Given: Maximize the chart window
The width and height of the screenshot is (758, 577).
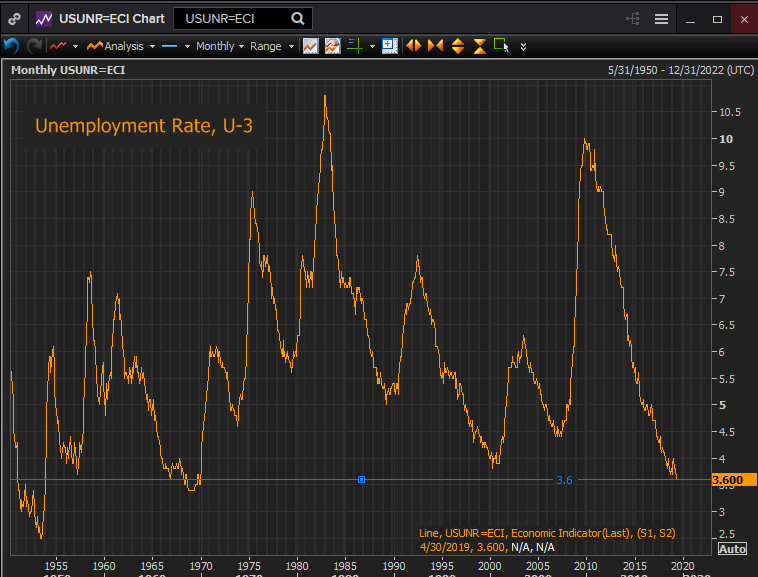Looking at the screenshot, I should [717, 19].
